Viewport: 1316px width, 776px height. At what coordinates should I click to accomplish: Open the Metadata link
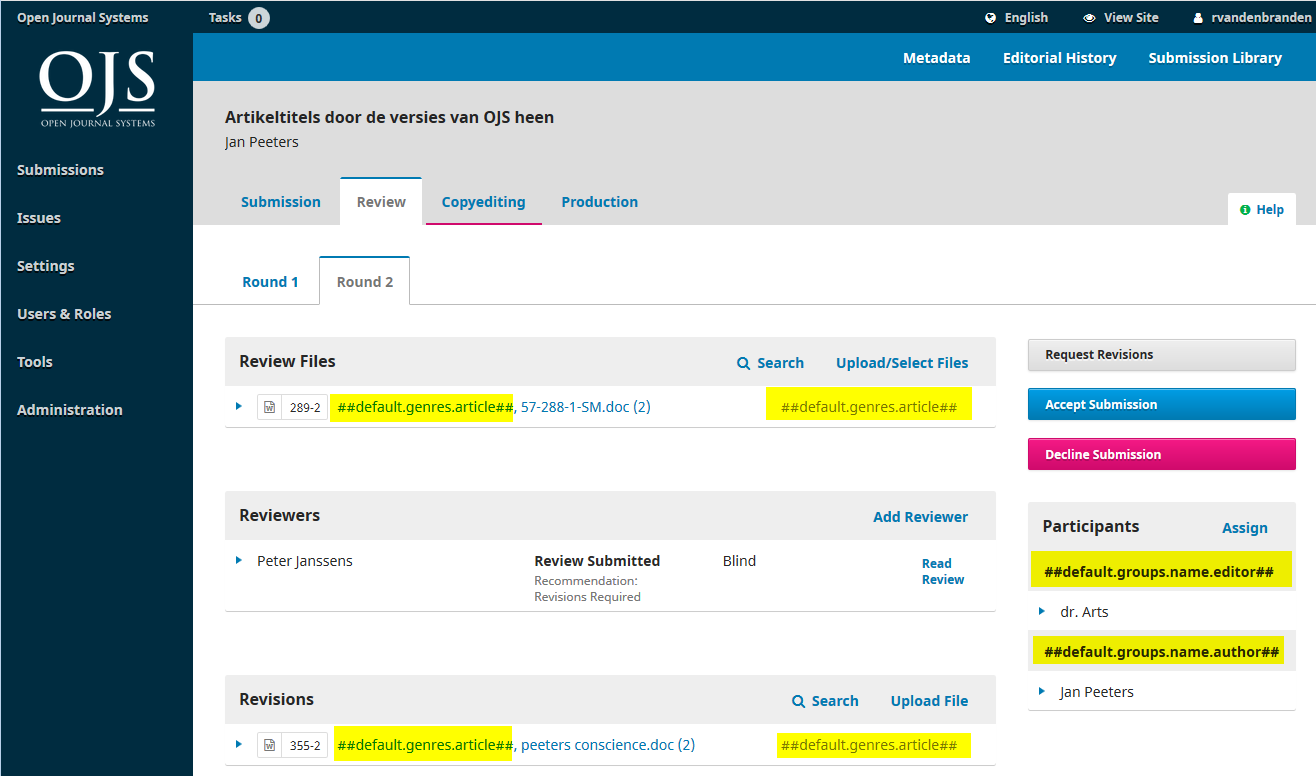point(937,58)
